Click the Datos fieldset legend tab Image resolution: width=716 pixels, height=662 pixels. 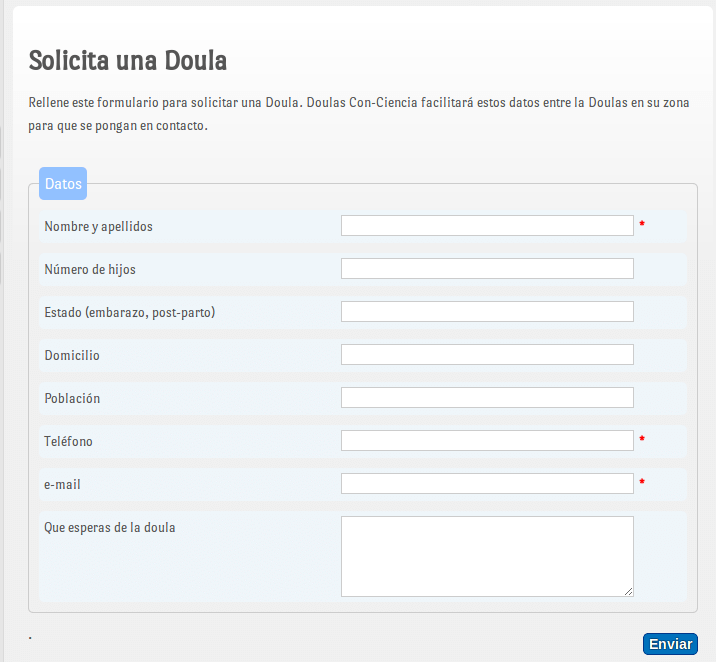click(x=63, y=184)
